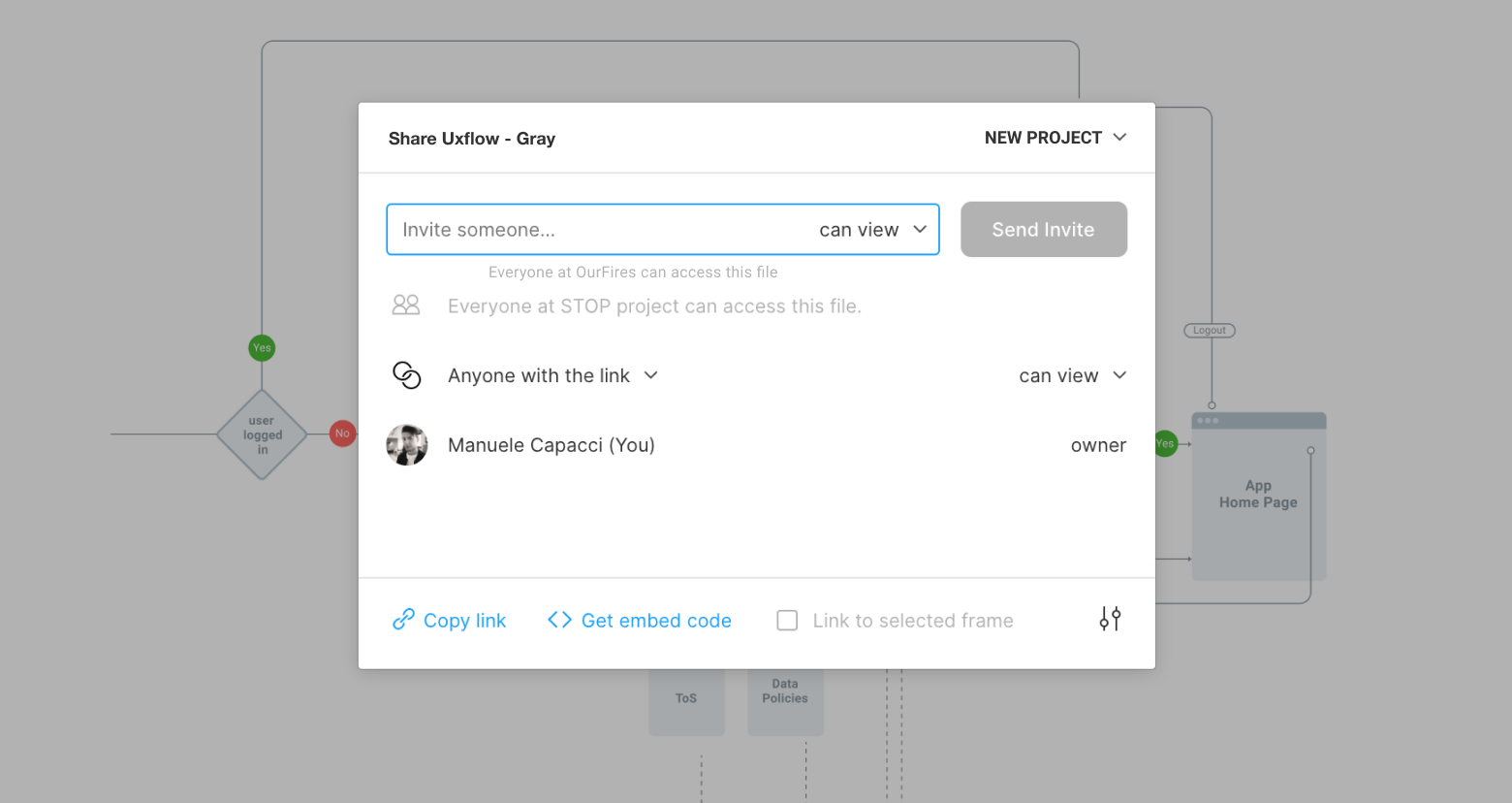Screen dimensions: 1512x803
Task: Click the team members icon beside STOP project
Action: (406, 305)
